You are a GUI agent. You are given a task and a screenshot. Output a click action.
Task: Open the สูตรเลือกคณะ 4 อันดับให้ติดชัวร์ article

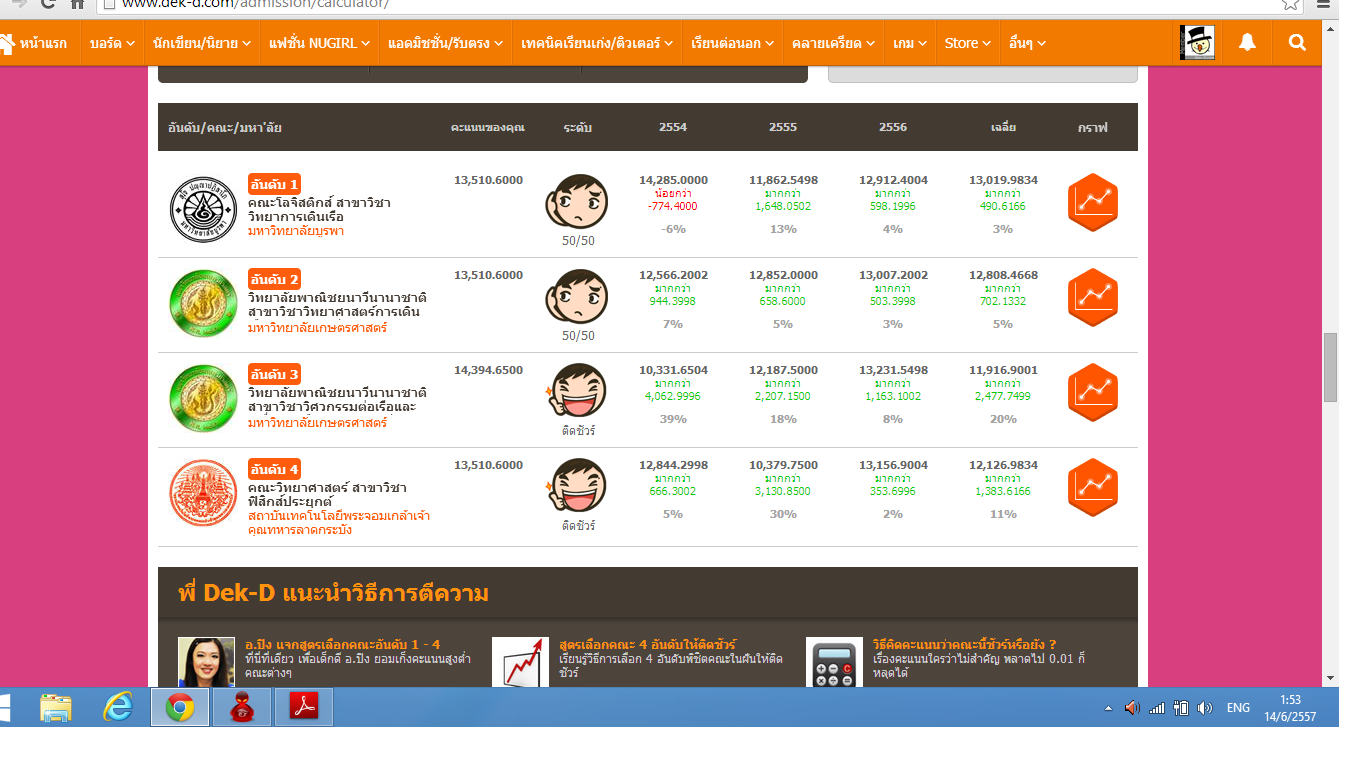point(648,644)
